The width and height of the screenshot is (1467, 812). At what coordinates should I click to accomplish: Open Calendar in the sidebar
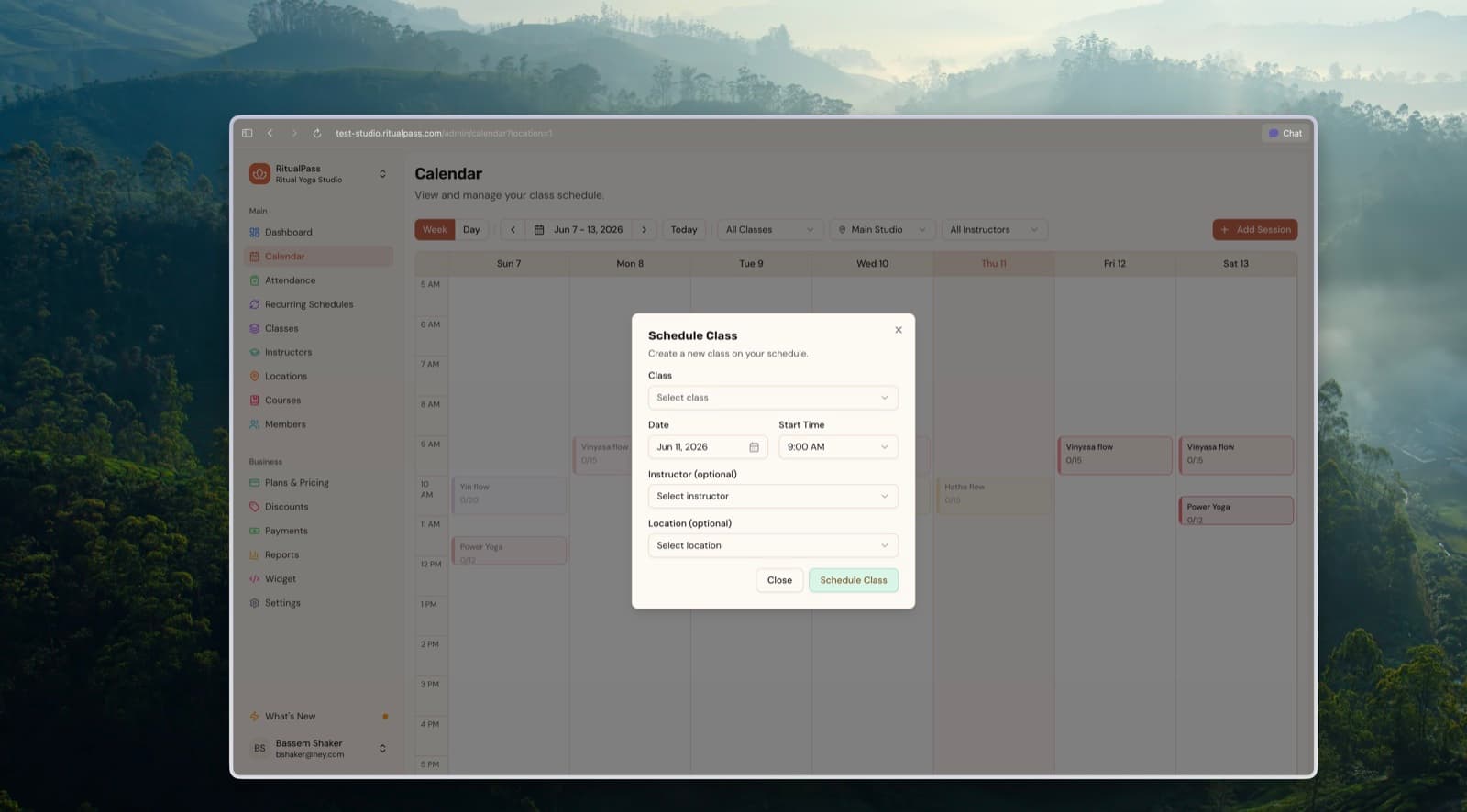(319, 257)
